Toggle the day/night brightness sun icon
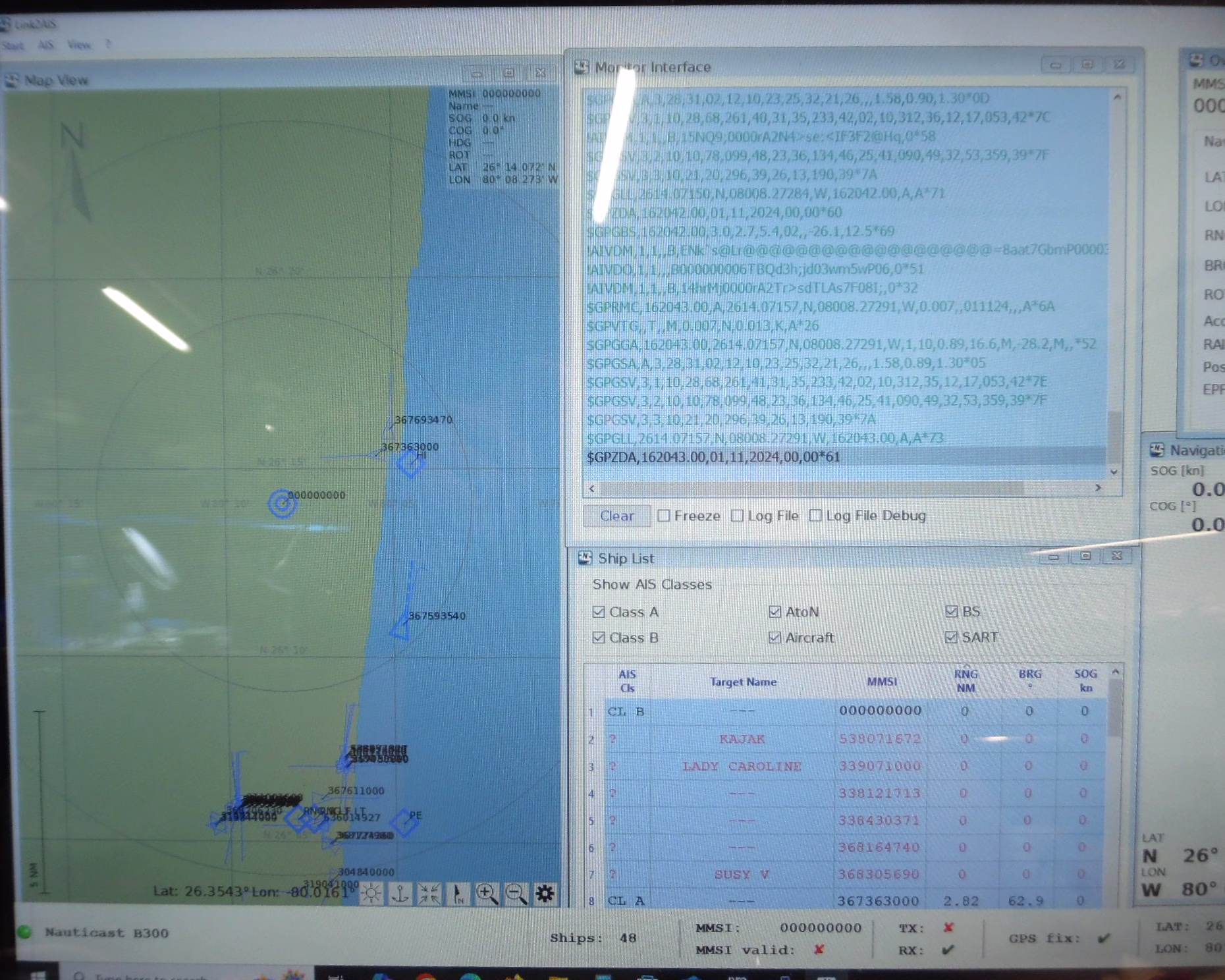This screenshot has width=1225, height=980. point(371,894)
